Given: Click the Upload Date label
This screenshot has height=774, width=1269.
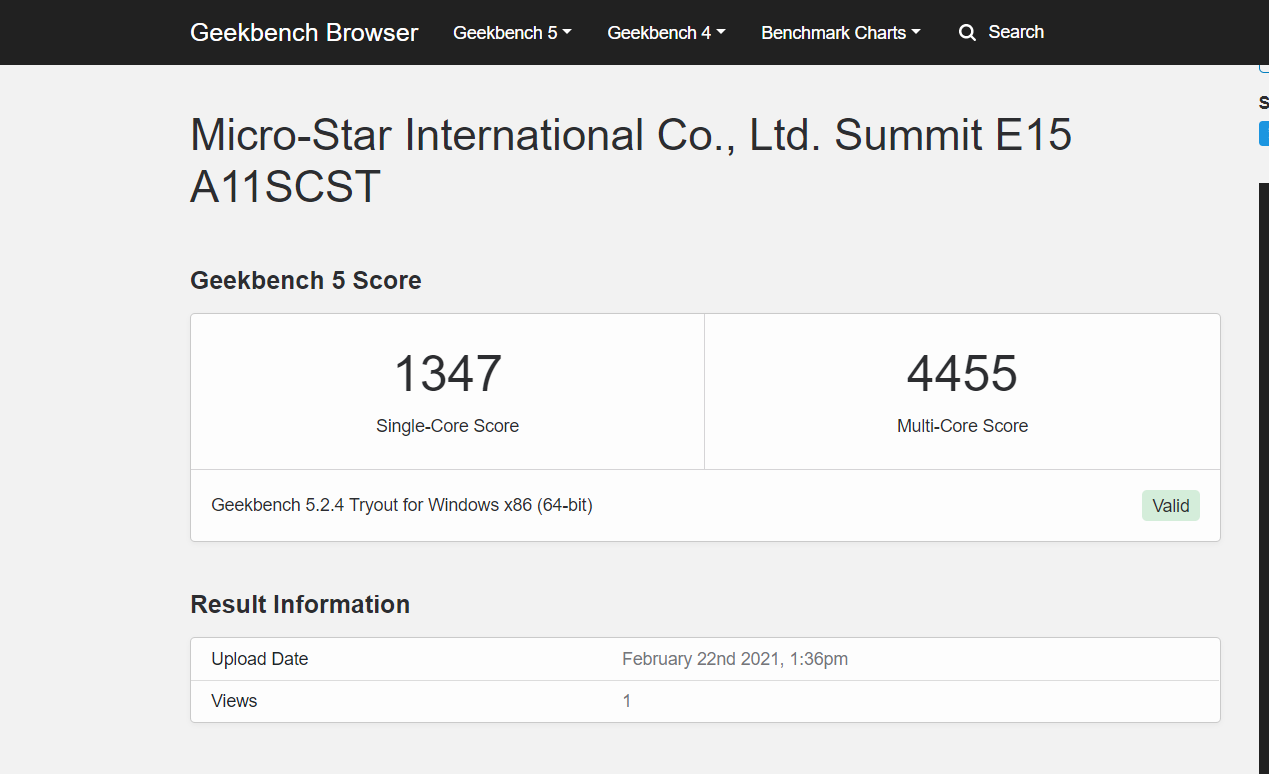Looking at the screenshot, I should (260, 659).
